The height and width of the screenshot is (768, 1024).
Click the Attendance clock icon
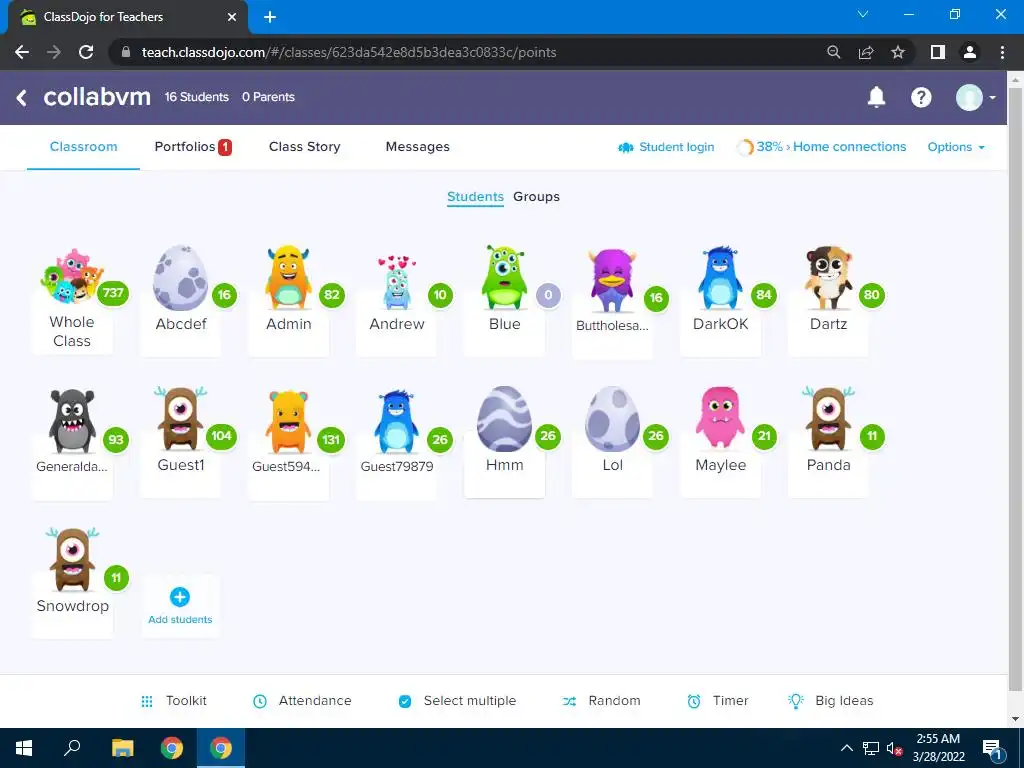[260, 701]
